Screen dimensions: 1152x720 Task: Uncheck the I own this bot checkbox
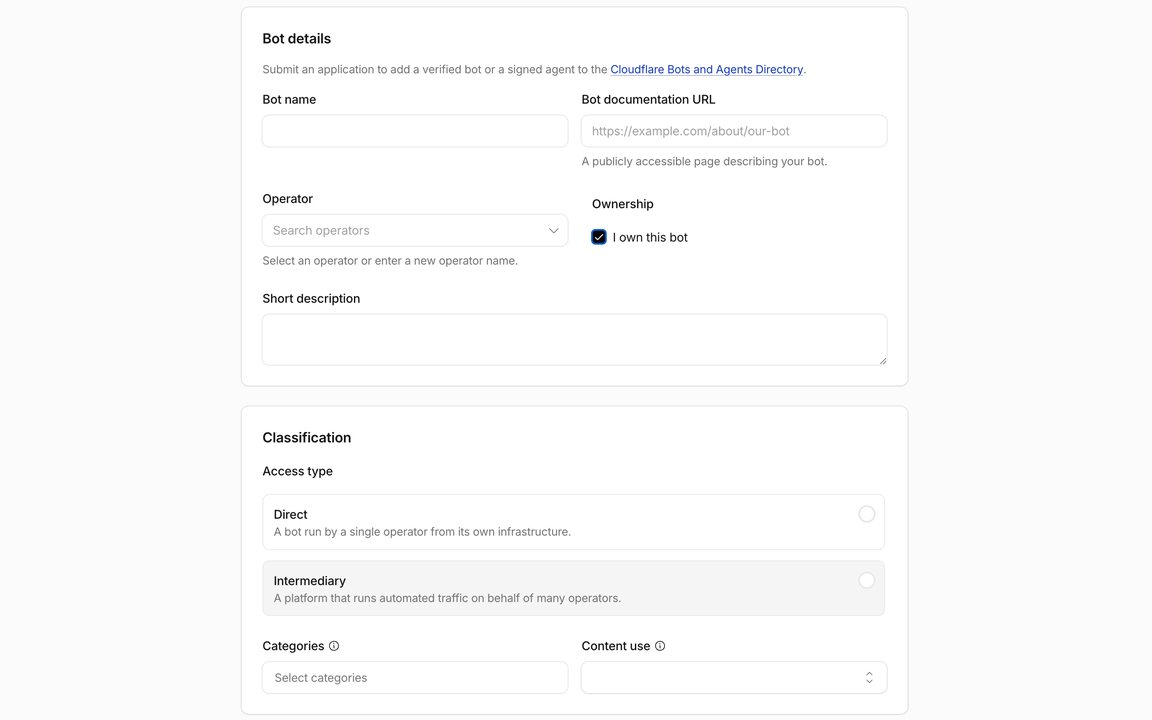point(599,237)
